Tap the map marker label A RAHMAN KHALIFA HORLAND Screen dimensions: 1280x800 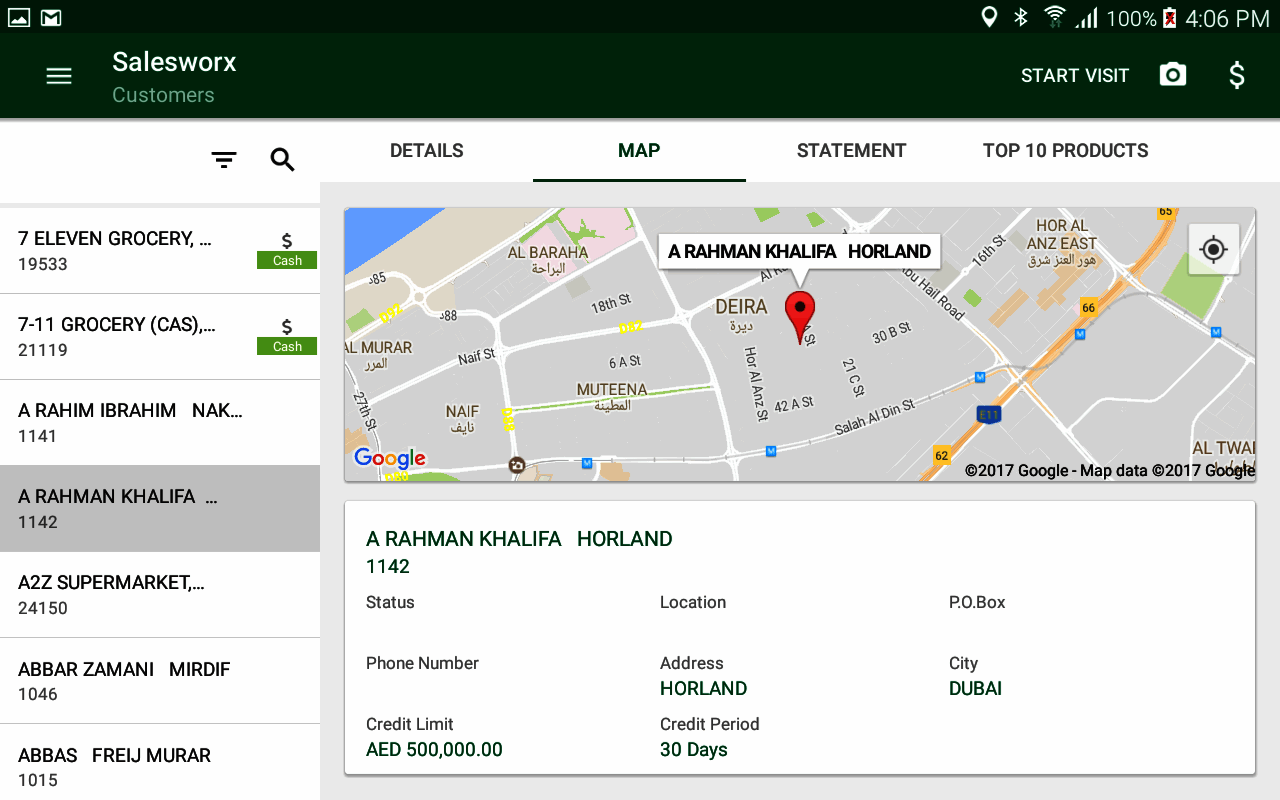pos(800,252)
